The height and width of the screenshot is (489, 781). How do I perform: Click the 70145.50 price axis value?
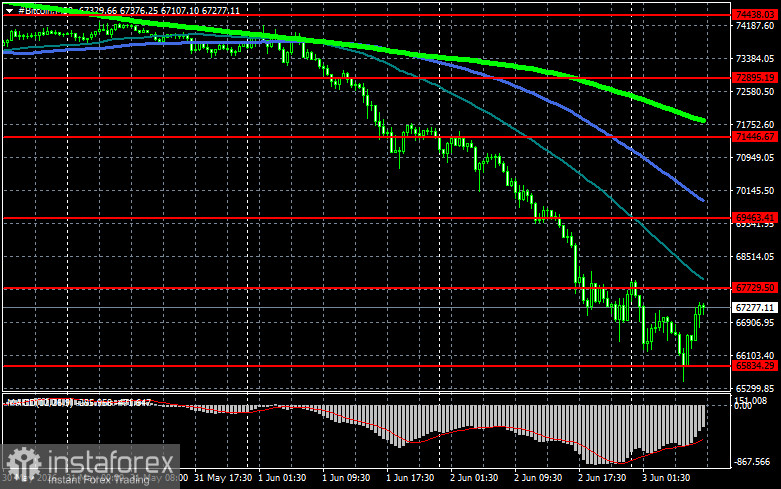point(755,191)
